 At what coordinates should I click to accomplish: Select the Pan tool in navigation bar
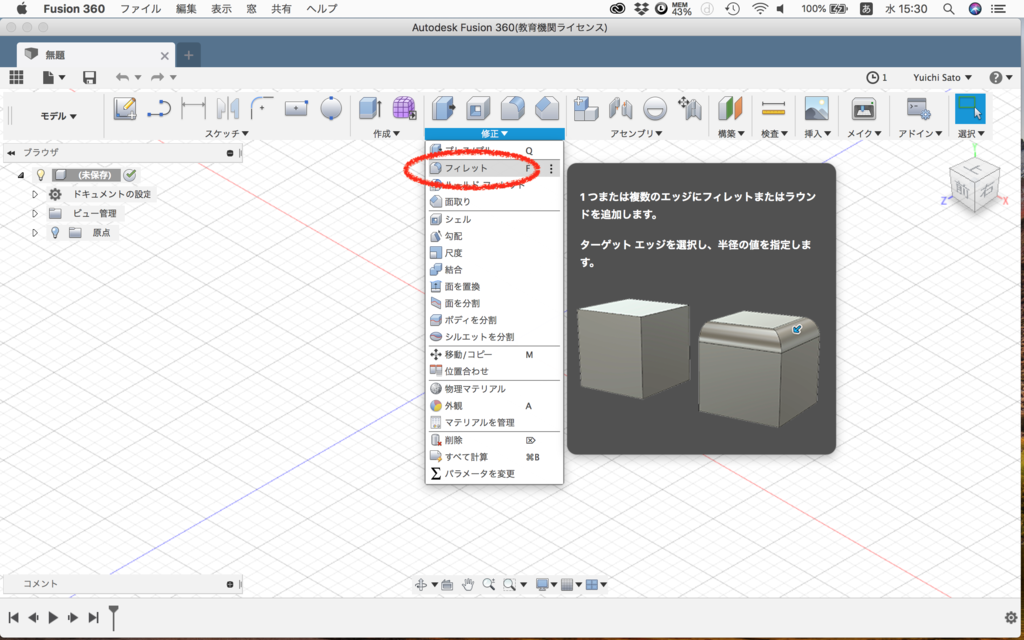tap(468, 583)
